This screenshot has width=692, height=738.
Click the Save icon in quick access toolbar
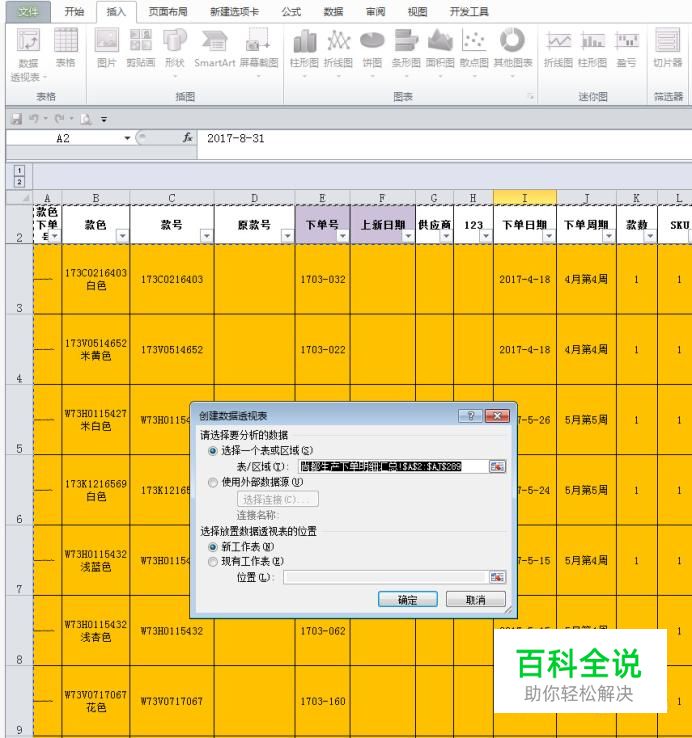coord(16,119)
